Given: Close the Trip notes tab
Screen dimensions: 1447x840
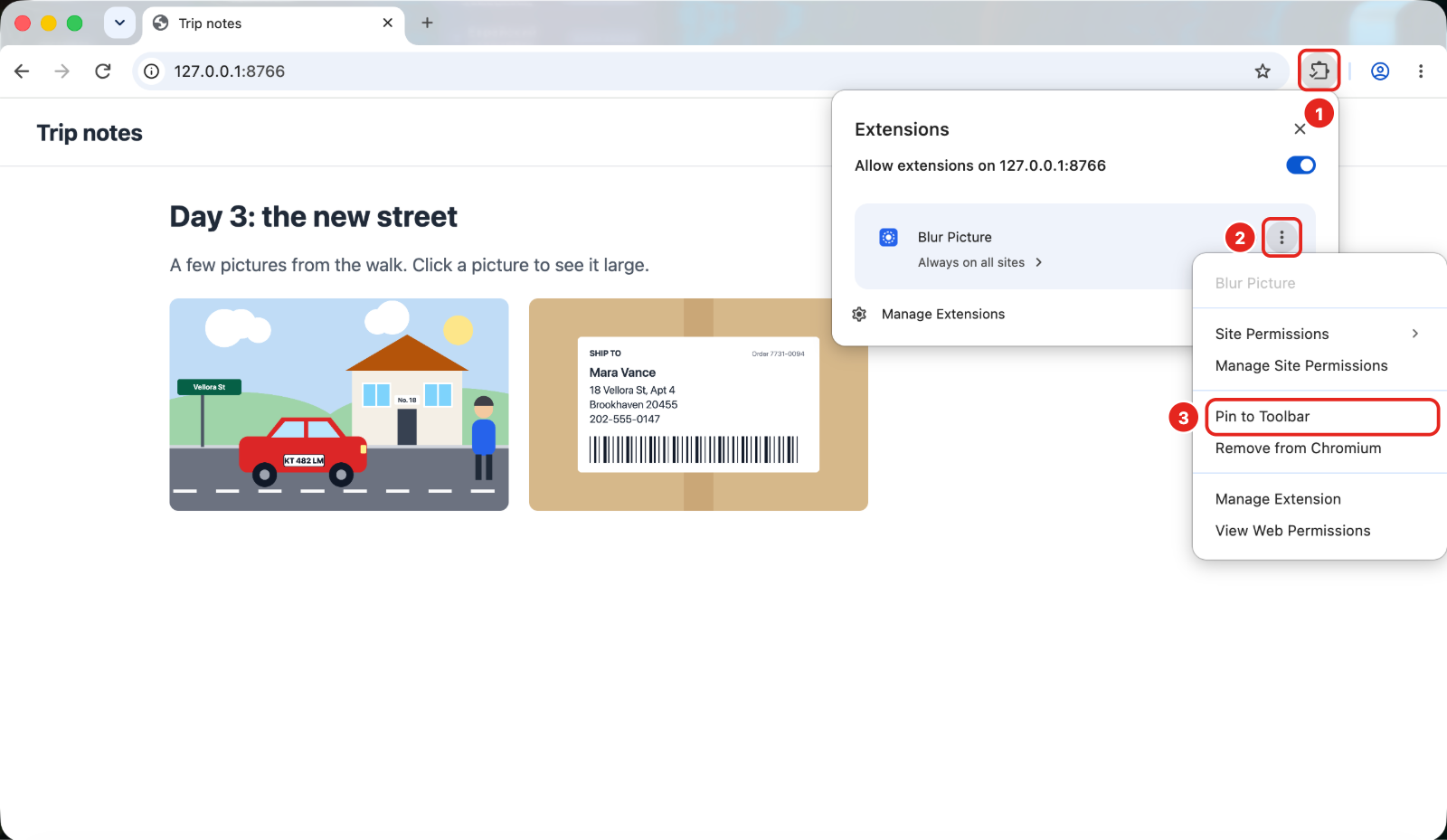Looking at the screenshot, I should click(388, 23).
